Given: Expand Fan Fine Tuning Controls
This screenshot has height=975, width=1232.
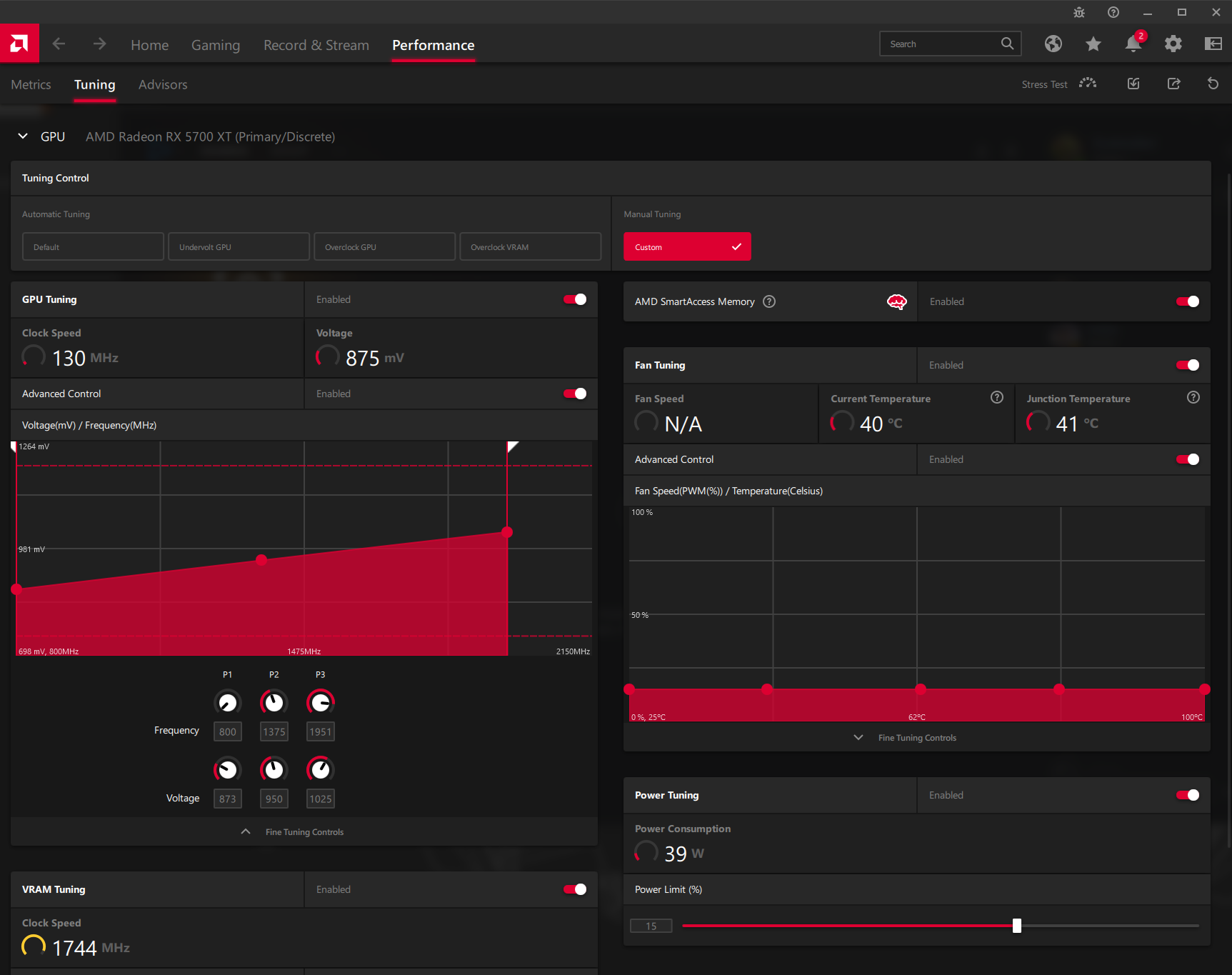Looking at the screenshot, I should [906, 737].
